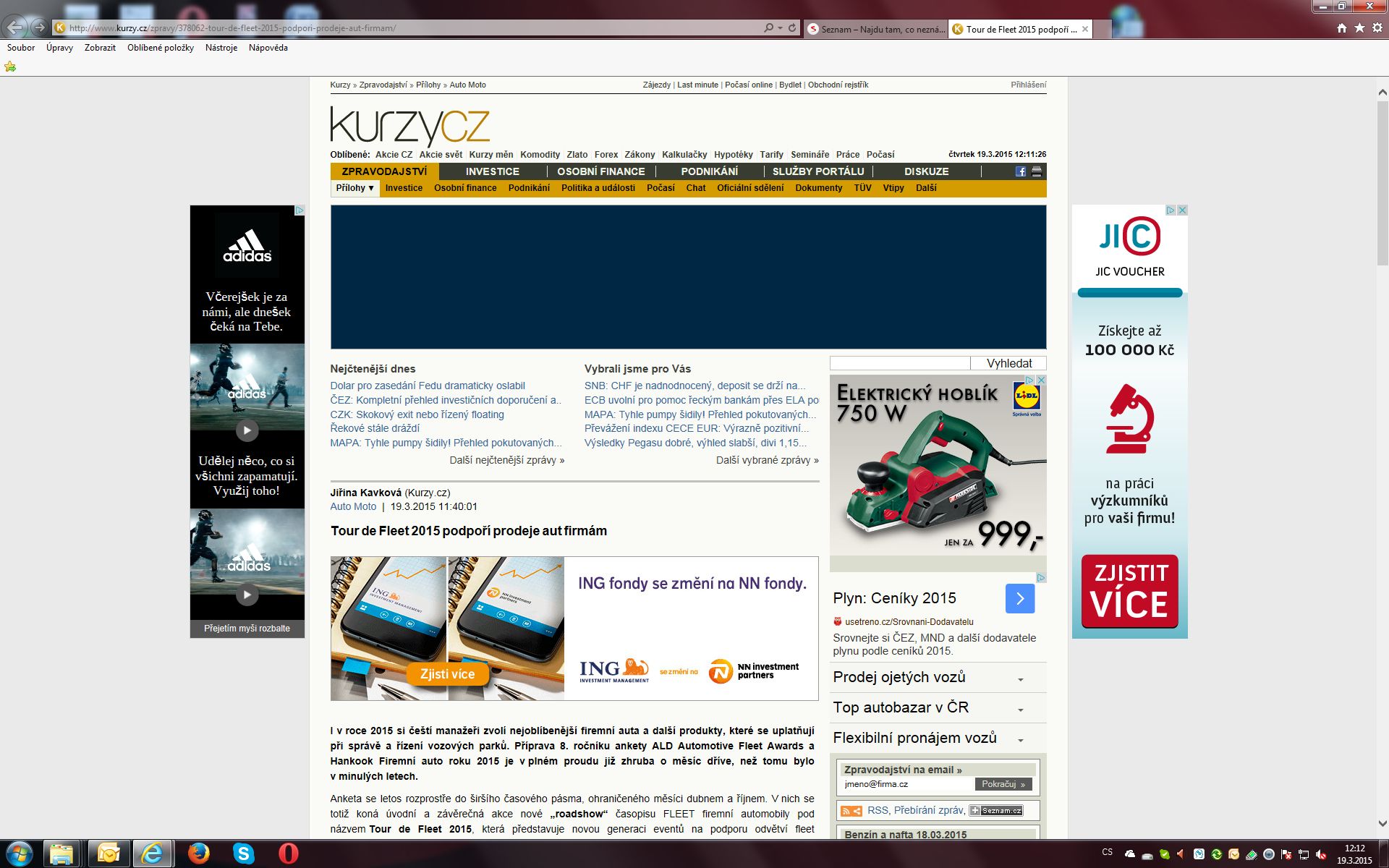
Task: Open the Počasí submenu item
Action: (660, 188)
